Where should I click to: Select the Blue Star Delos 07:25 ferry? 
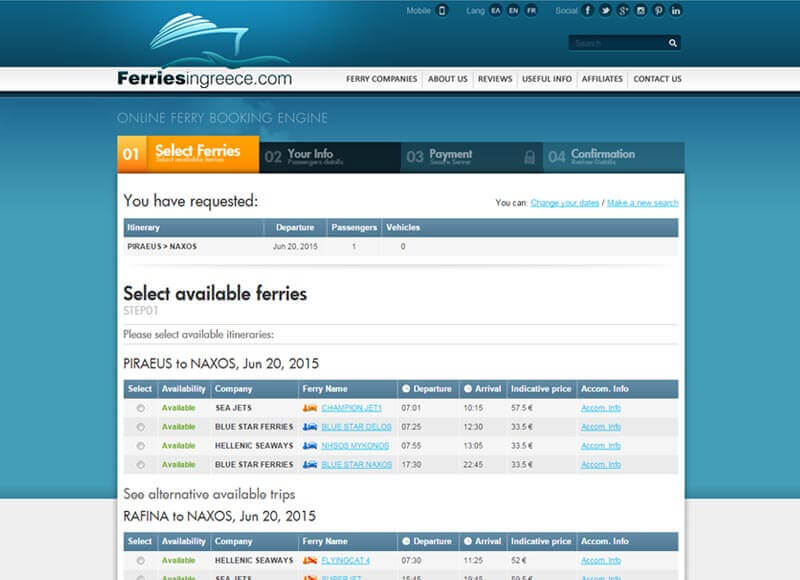(x=141, y=427)
